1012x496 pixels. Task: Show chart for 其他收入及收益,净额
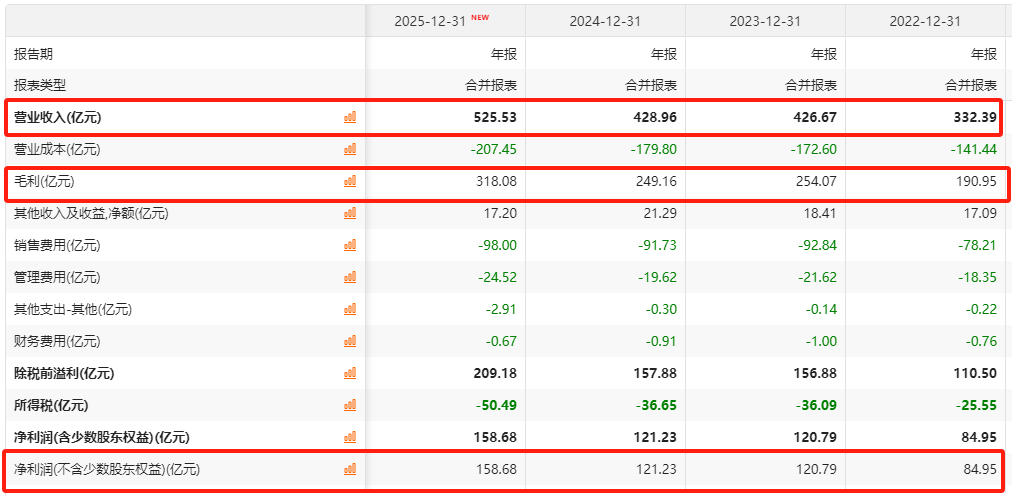point(350,213)
